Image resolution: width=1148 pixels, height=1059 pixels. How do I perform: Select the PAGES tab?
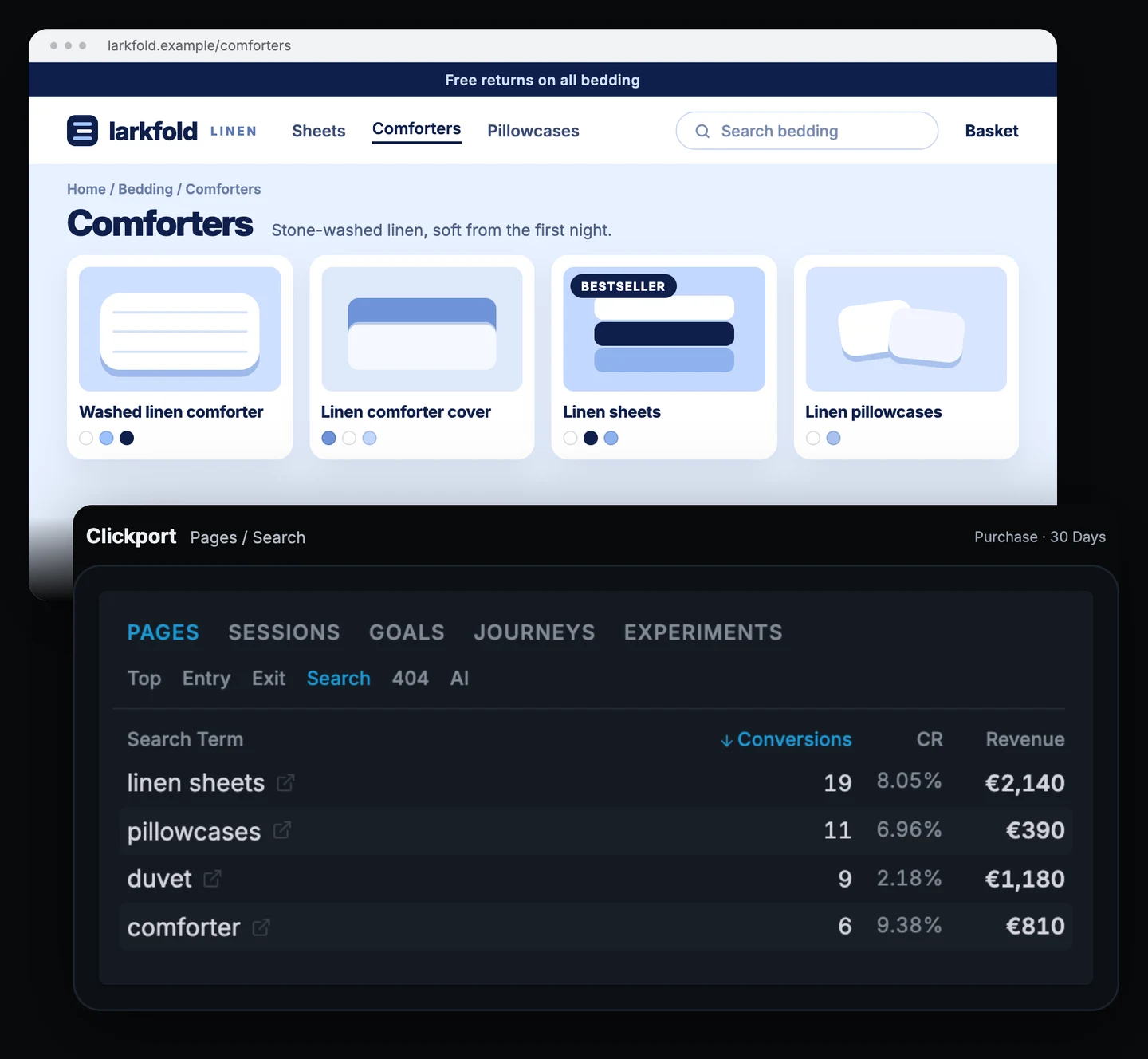(x=163, y=632)
